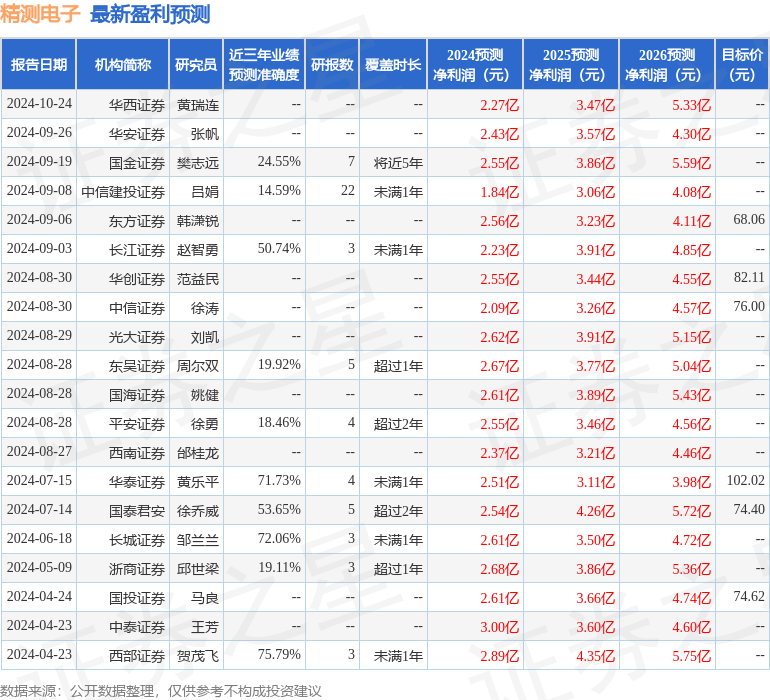Select the 平安证券 institution cell
The width and height of the screenshot is (770, 700).
pyautogui.click(x=123, y=423)
